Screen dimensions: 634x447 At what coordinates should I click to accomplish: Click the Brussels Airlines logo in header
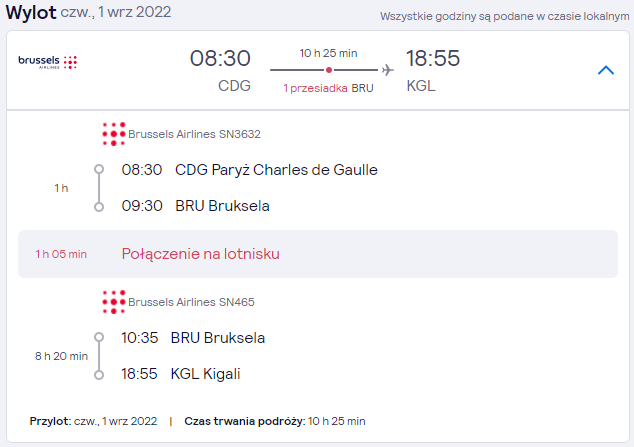click(x=48, y=62)
